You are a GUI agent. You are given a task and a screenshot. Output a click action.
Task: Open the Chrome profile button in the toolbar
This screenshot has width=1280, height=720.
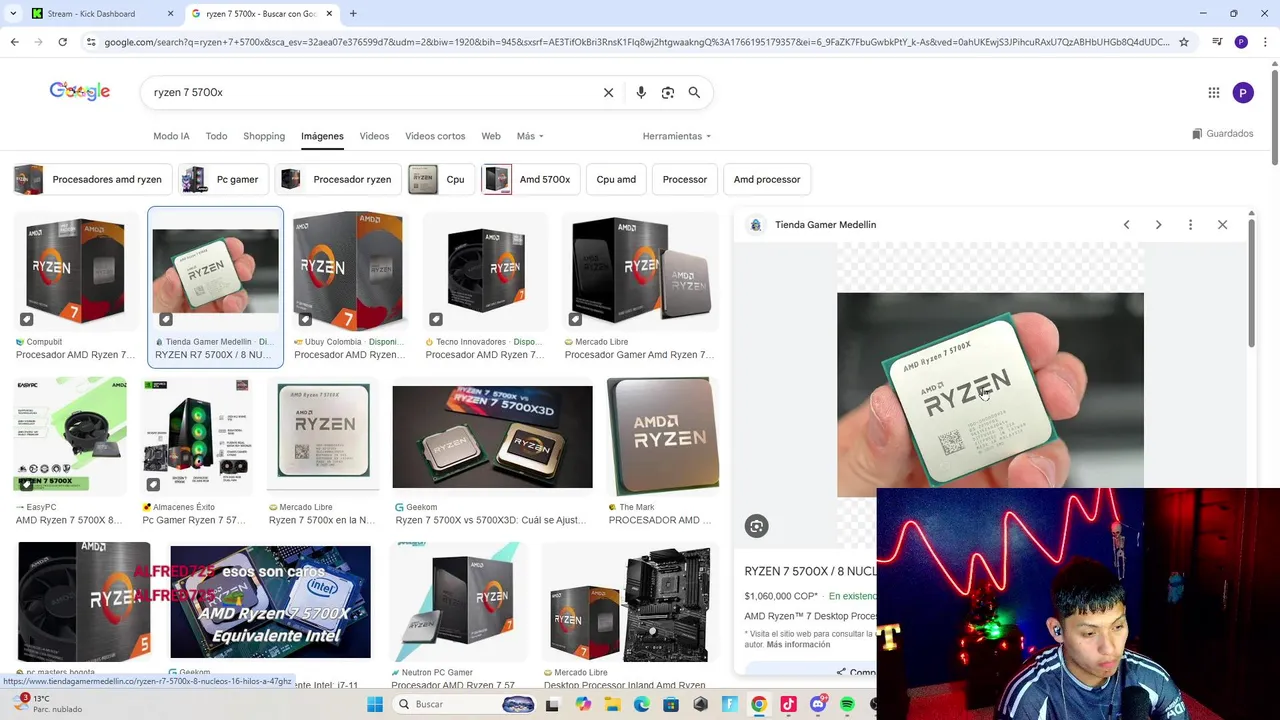[1241, 42]
